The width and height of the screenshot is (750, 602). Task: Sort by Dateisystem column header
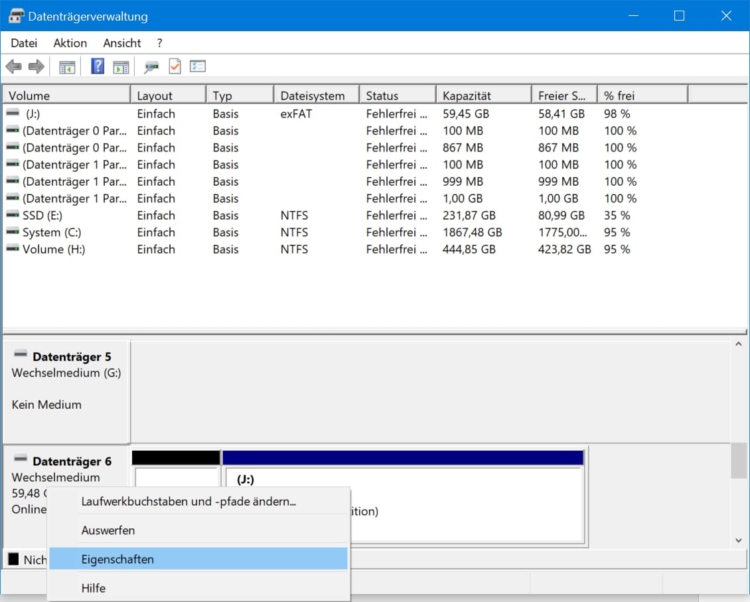click(x=313, y=96)
